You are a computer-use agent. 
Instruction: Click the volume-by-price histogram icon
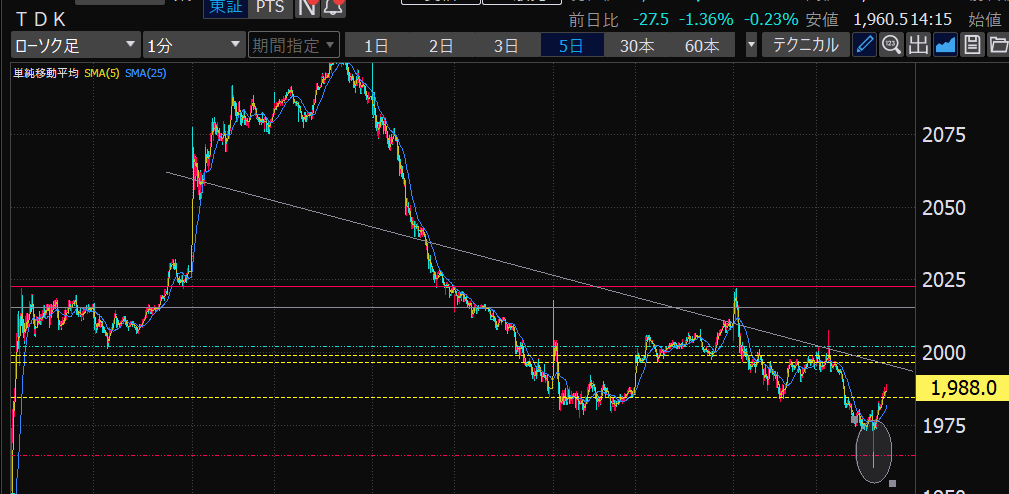point(919,45)
